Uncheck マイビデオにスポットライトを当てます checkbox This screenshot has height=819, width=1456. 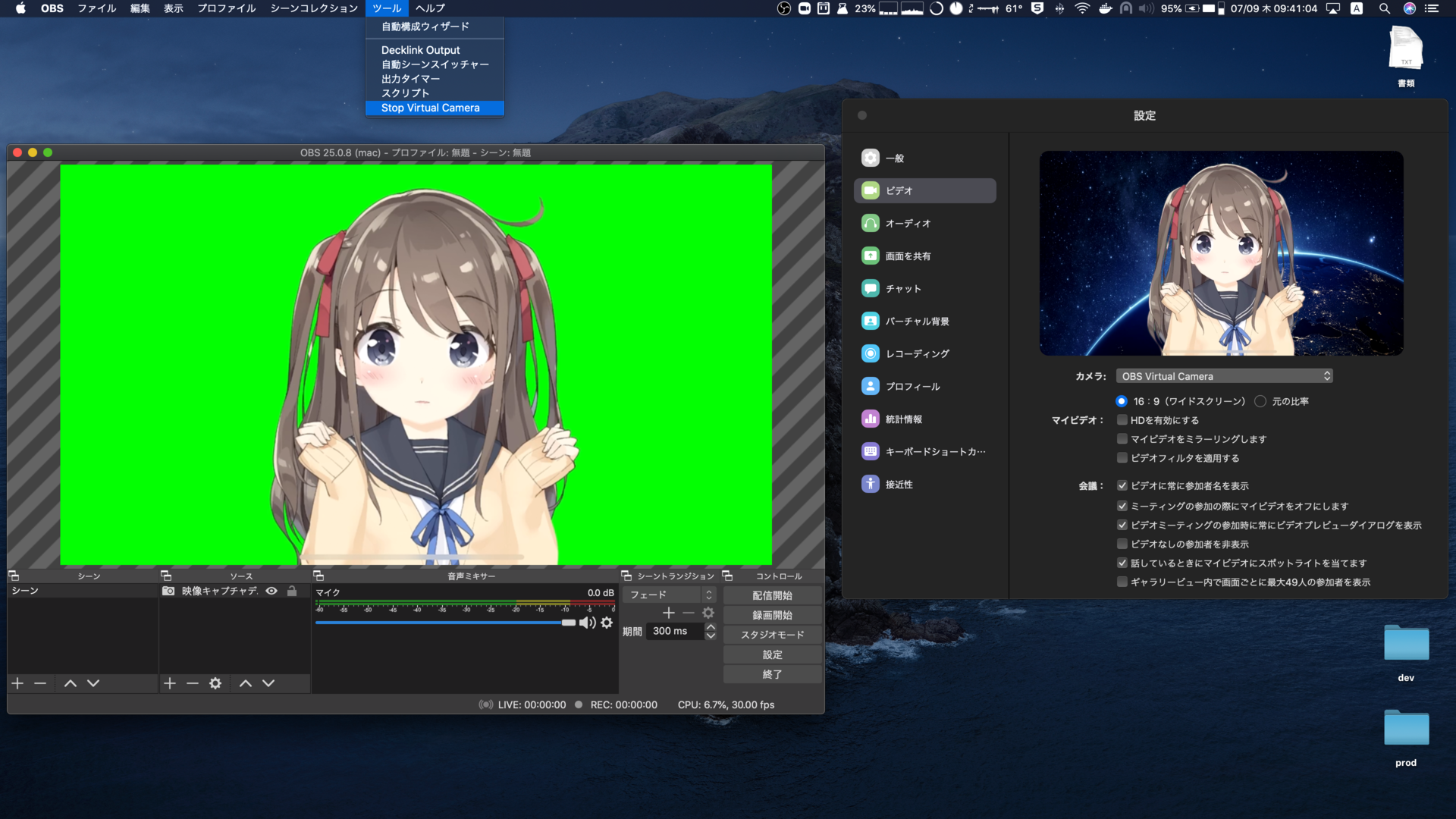pyautogui.click(x=1122, y=563)
